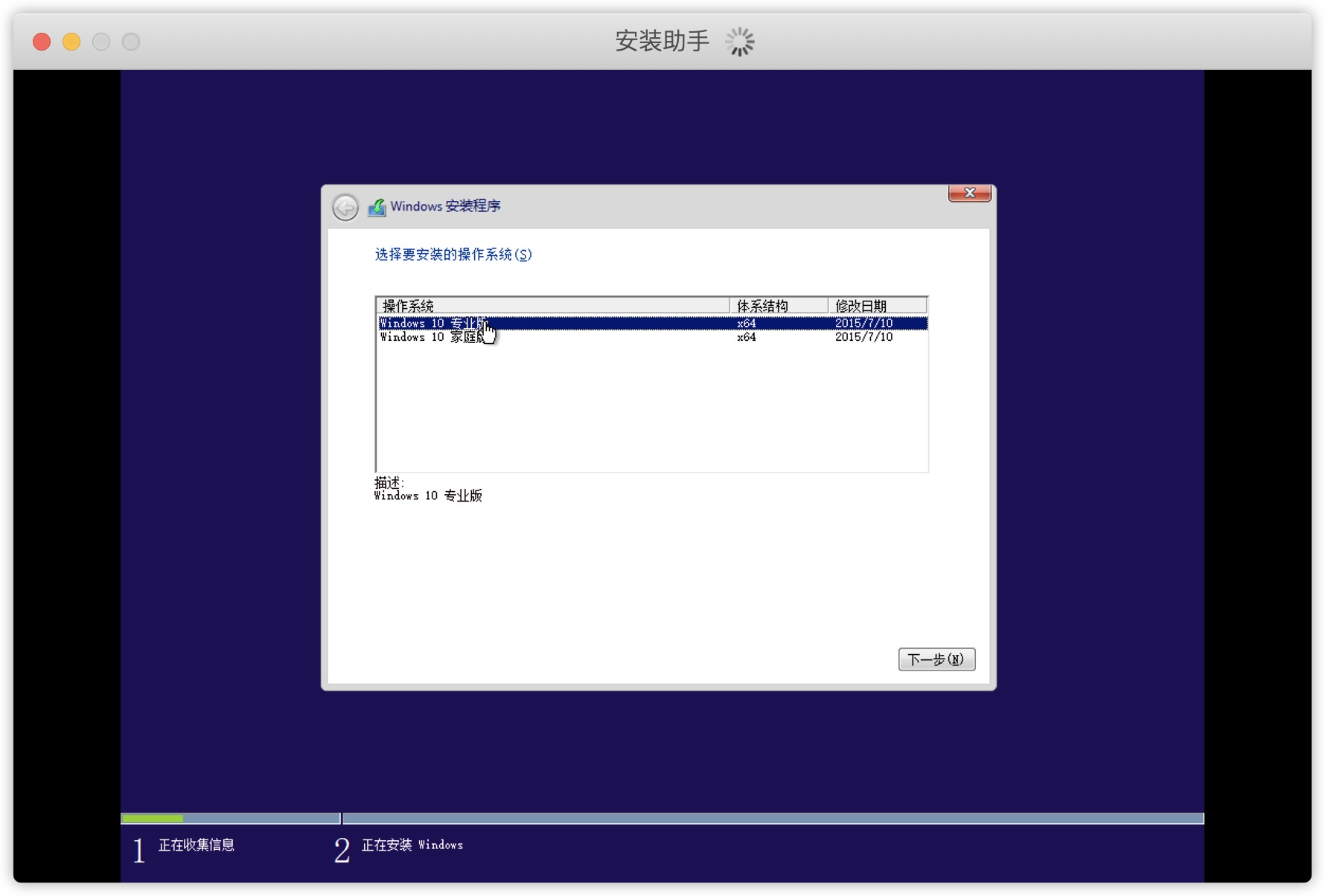Minimize window with the yellow button
This screenshot has height=896, width=1325.
coord(71,42)
